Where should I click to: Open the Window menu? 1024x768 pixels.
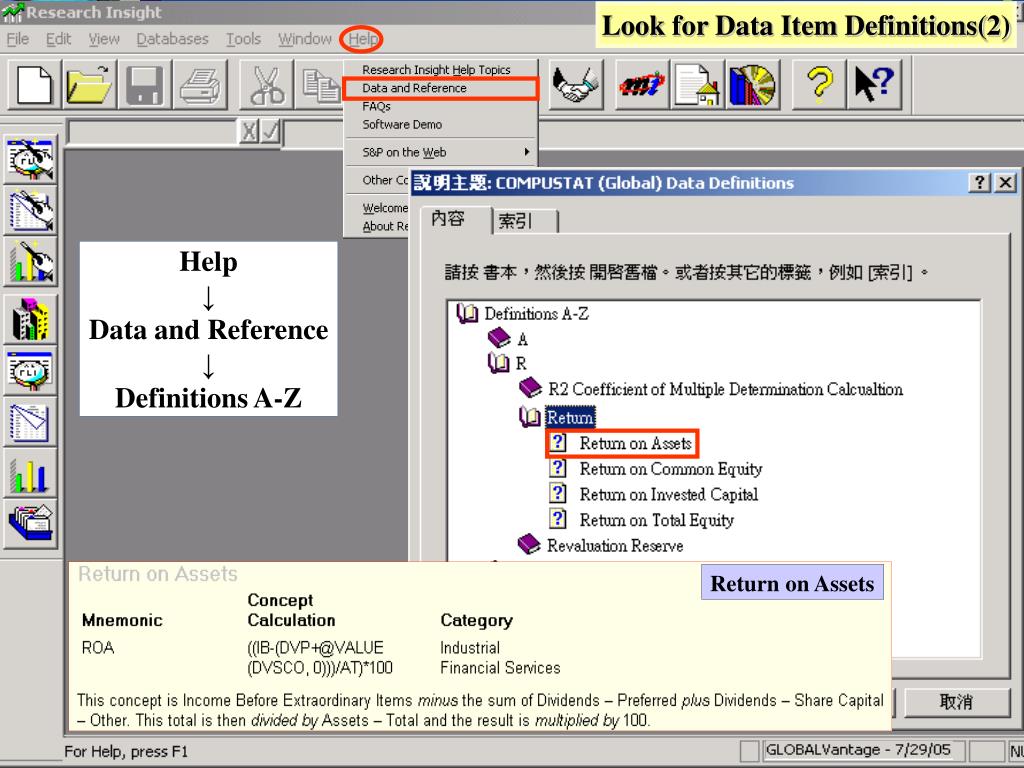coord(305,39)
